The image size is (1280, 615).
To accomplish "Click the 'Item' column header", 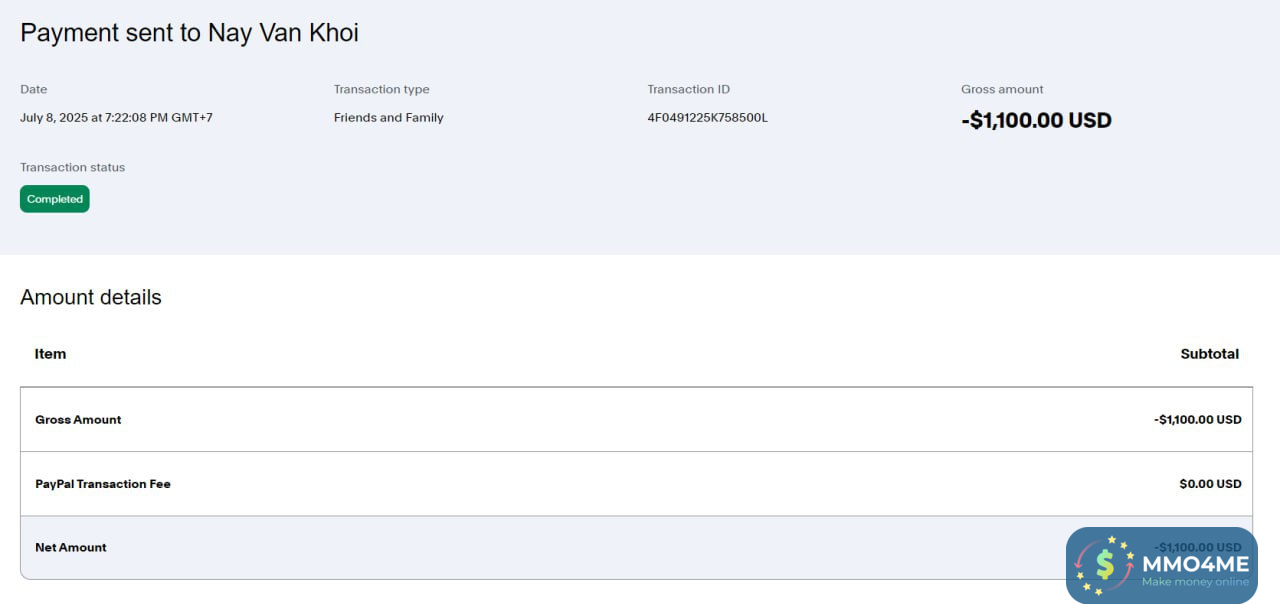I will [50, 354].
